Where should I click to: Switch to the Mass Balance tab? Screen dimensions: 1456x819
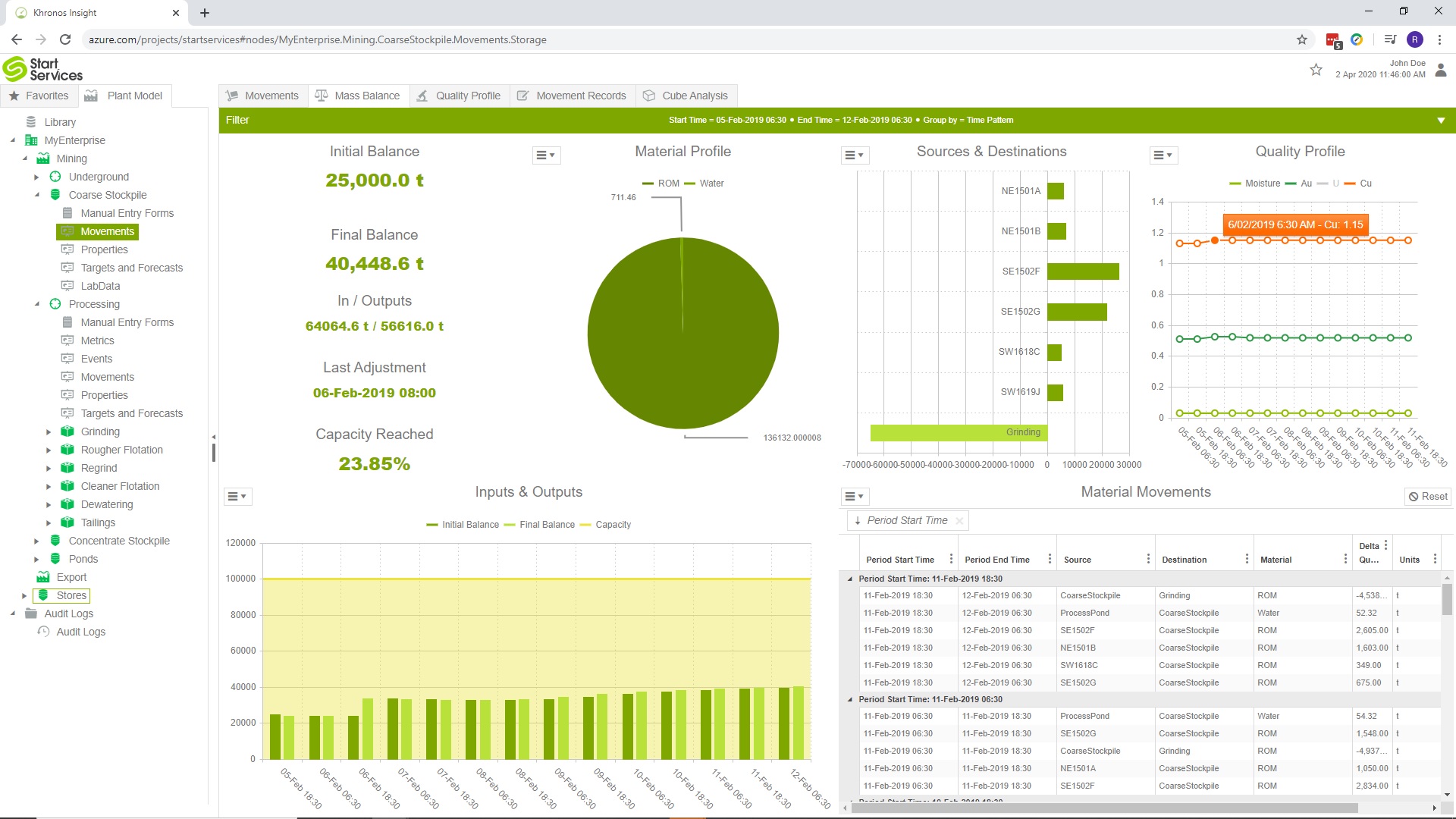coord(358,96)
